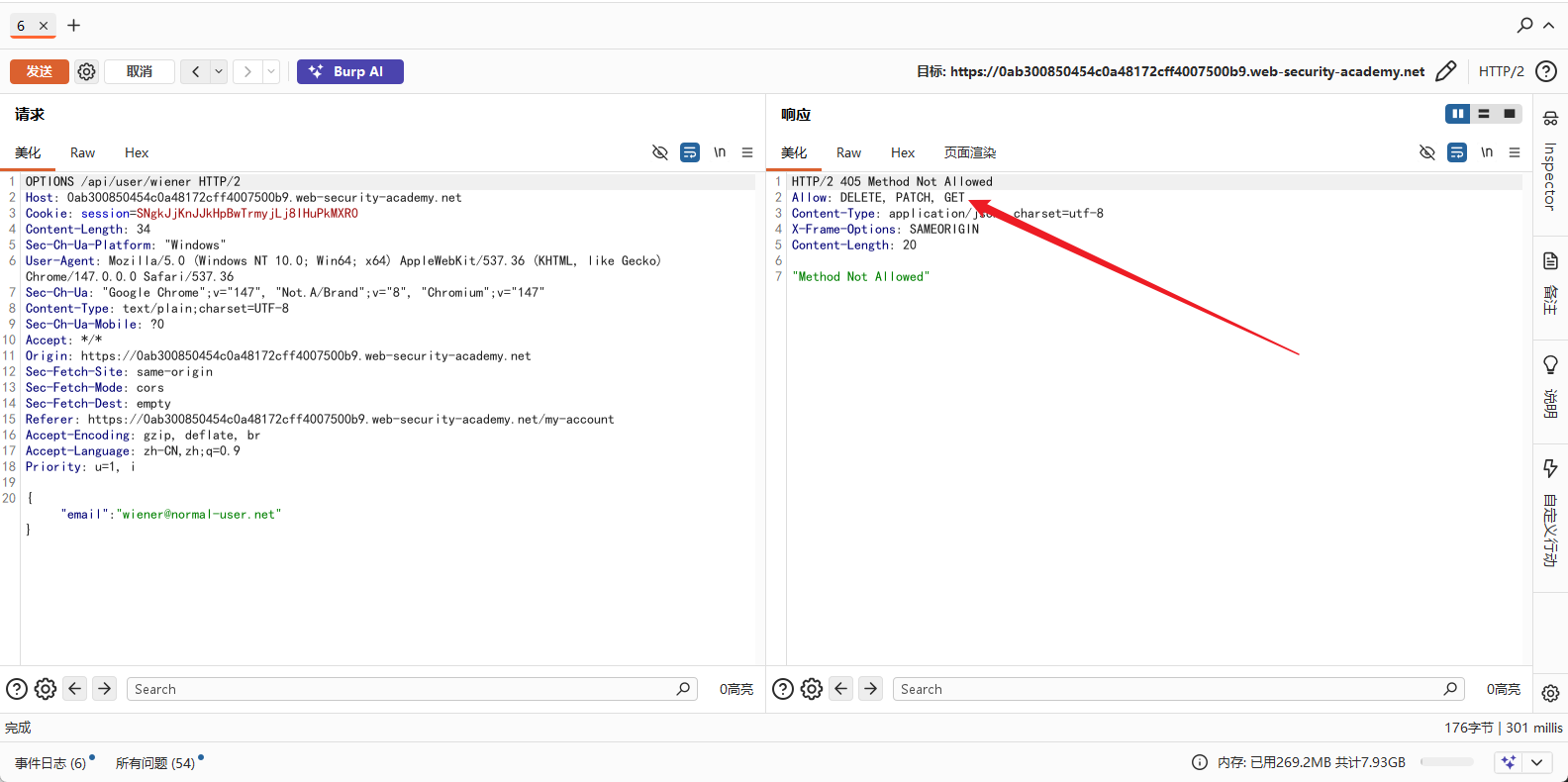This screenshot has width=1568, height=782.
Task: Click the Burp AI button
Action: point(350,71)
